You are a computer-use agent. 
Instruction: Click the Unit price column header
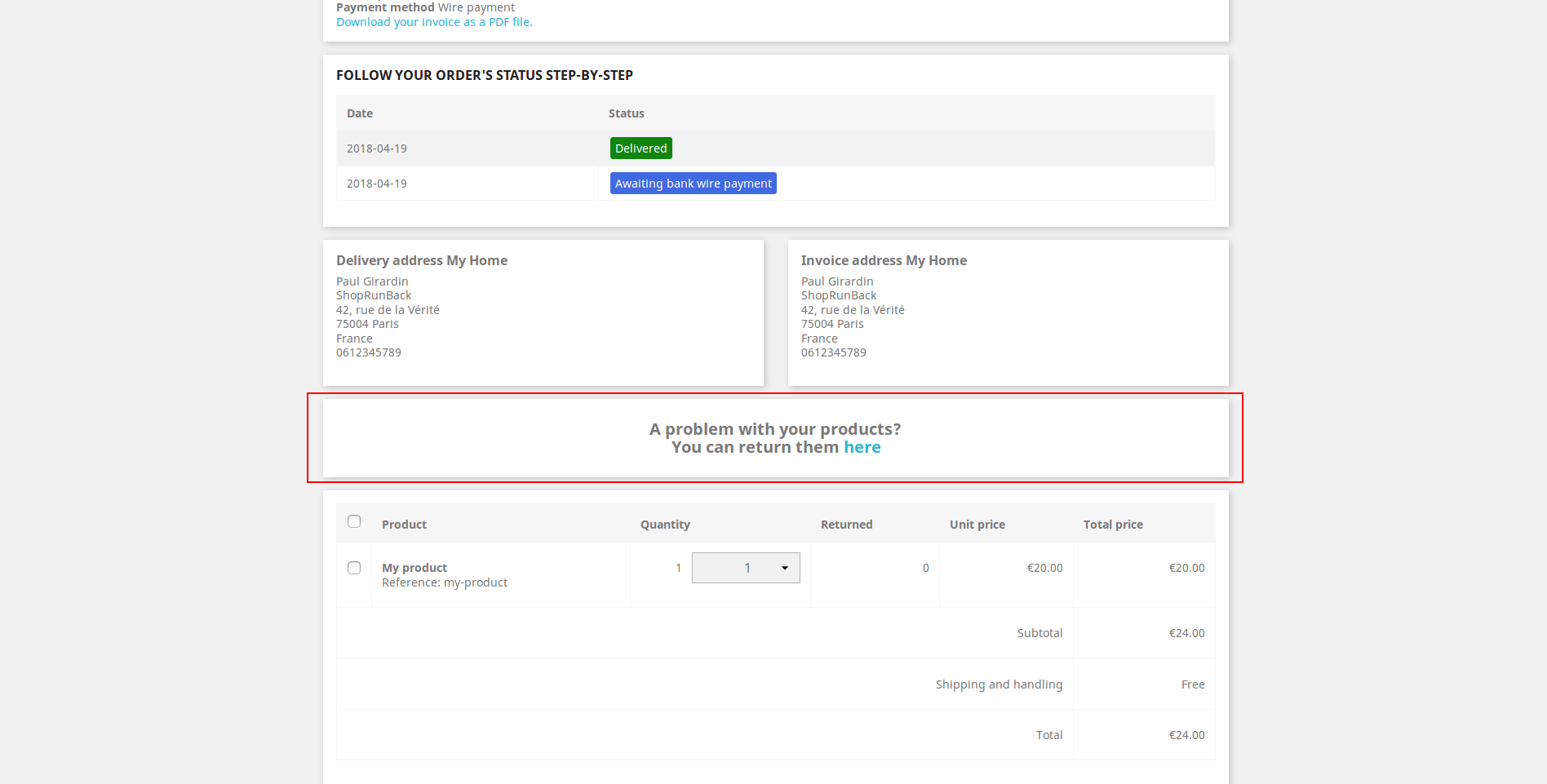pyautogui.click(x=977, y=525)
